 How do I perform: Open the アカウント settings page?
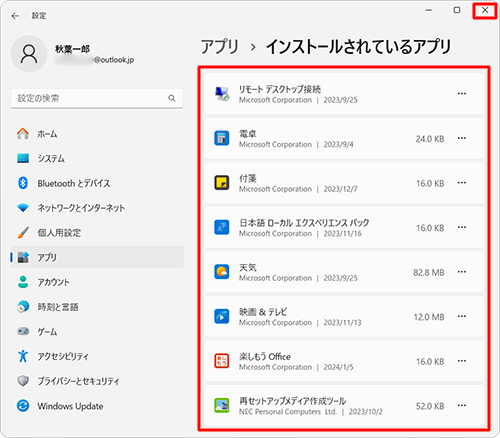tap(97, 282)
